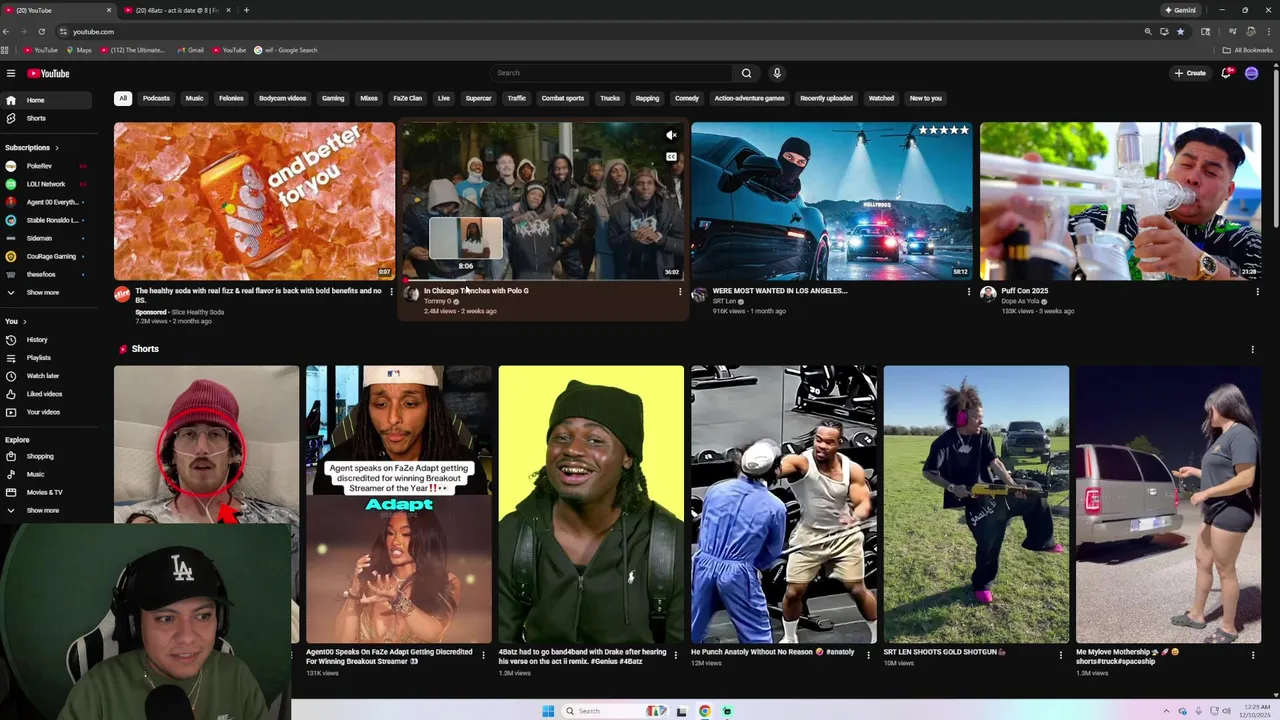
Task: Open options for Slice soda ad
Action: [x=391, y=292]
